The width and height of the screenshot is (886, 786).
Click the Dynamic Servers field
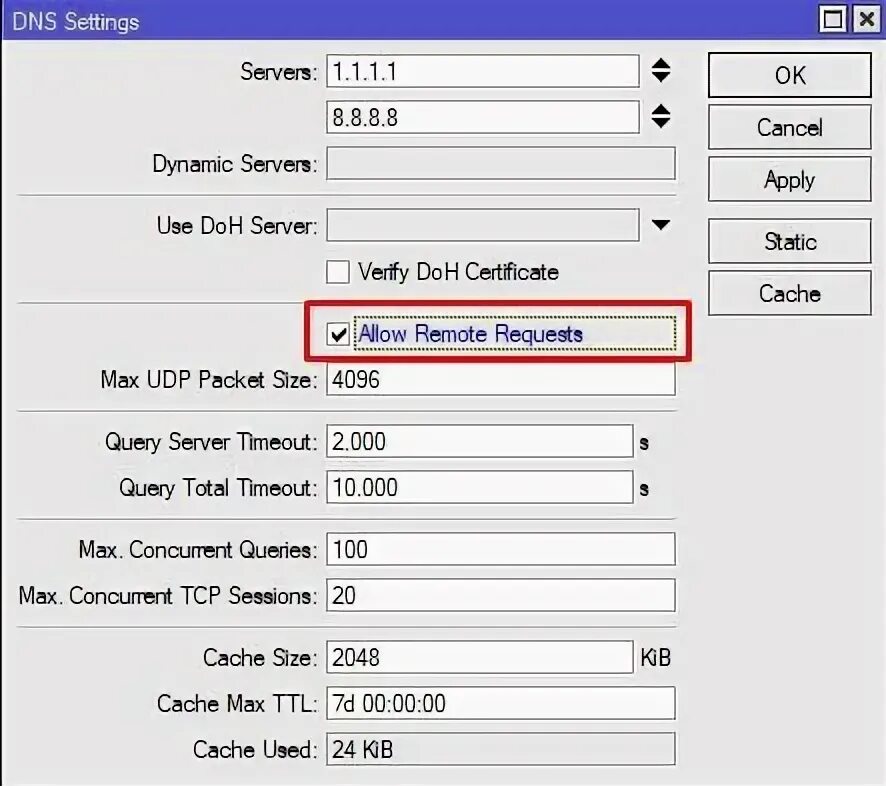click(501, 163)
